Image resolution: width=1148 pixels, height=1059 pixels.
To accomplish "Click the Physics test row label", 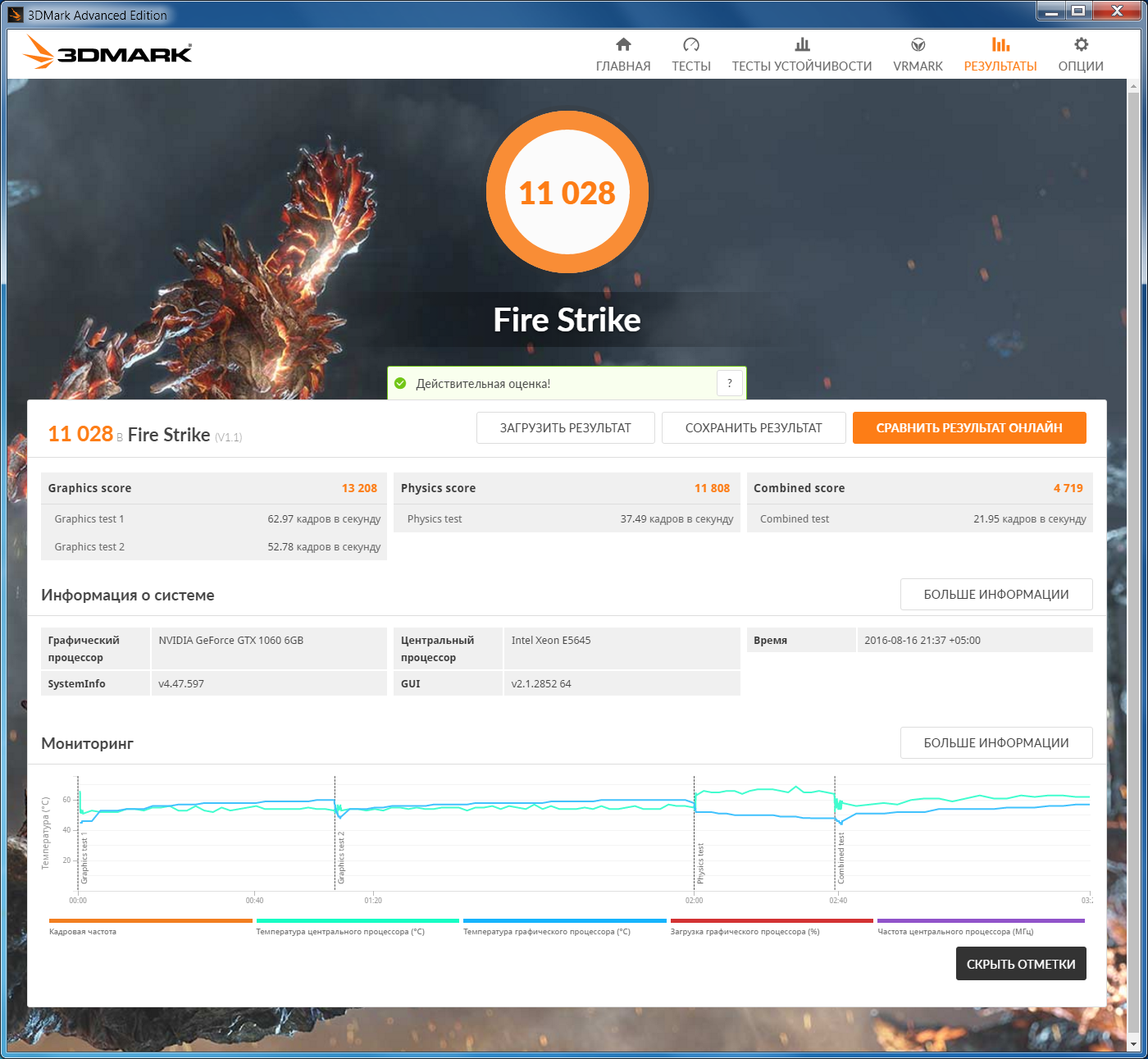I will 435,518.
